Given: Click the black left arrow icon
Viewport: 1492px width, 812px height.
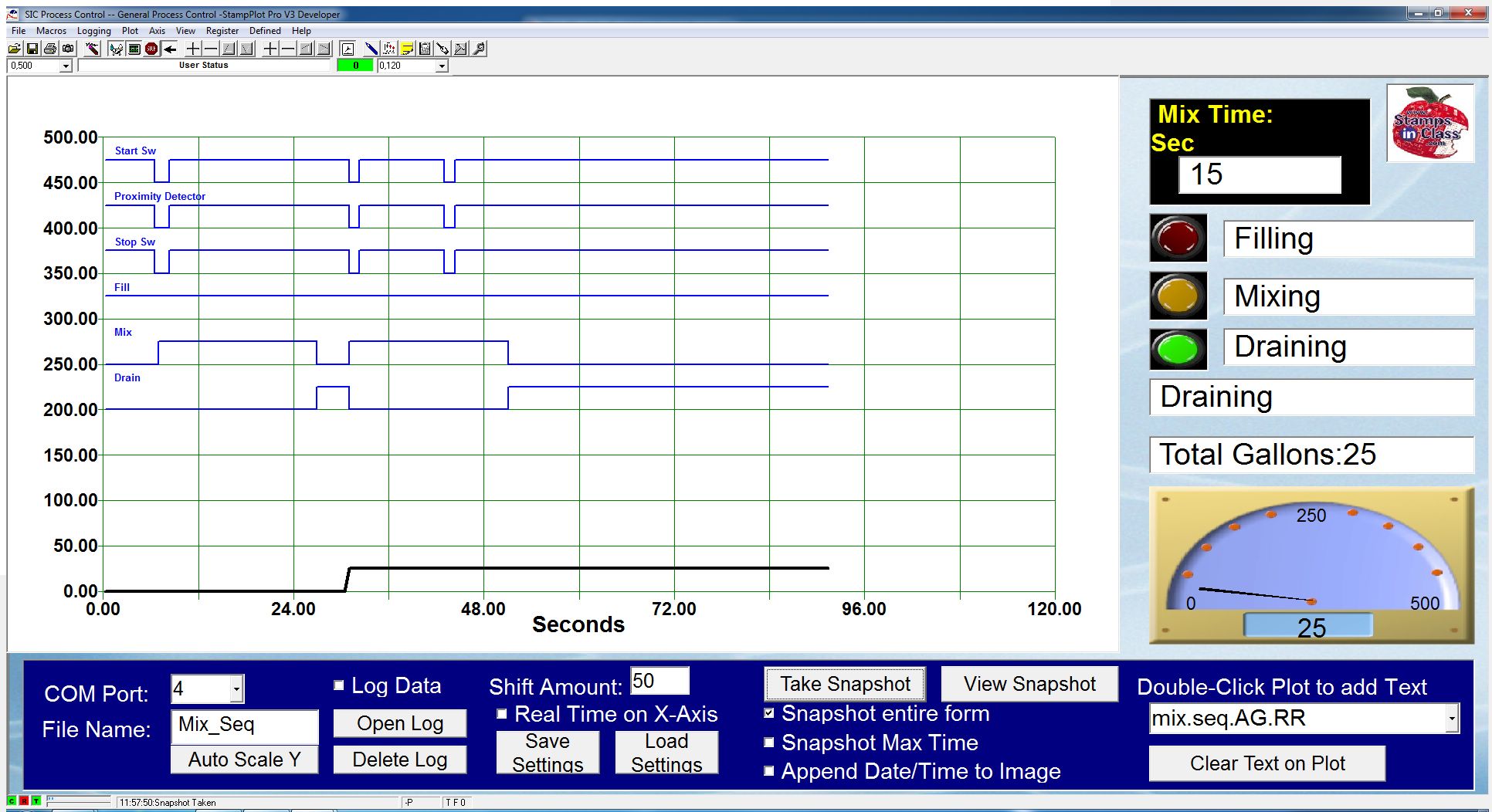Looking at the screenshot, I should [x=170, y=49].
